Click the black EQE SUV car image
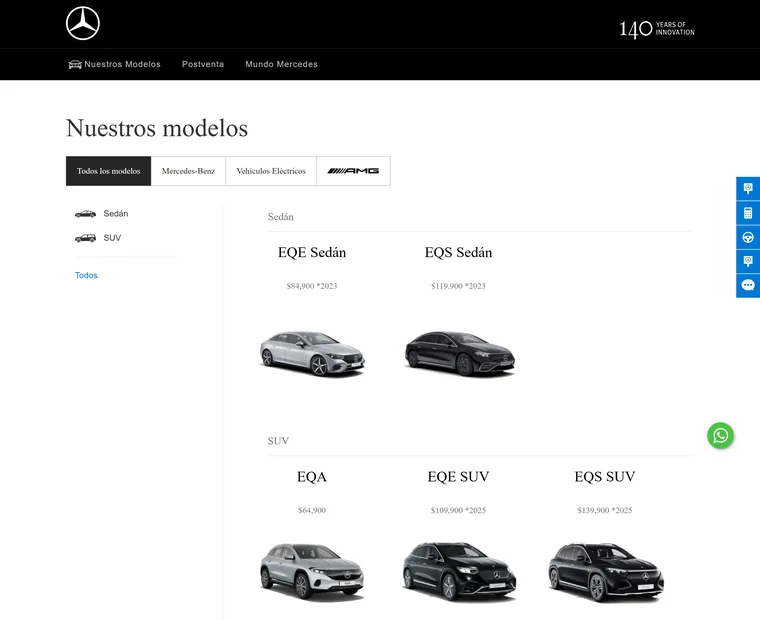This screenshot has width=760, height=620. (x=459, y=572)
